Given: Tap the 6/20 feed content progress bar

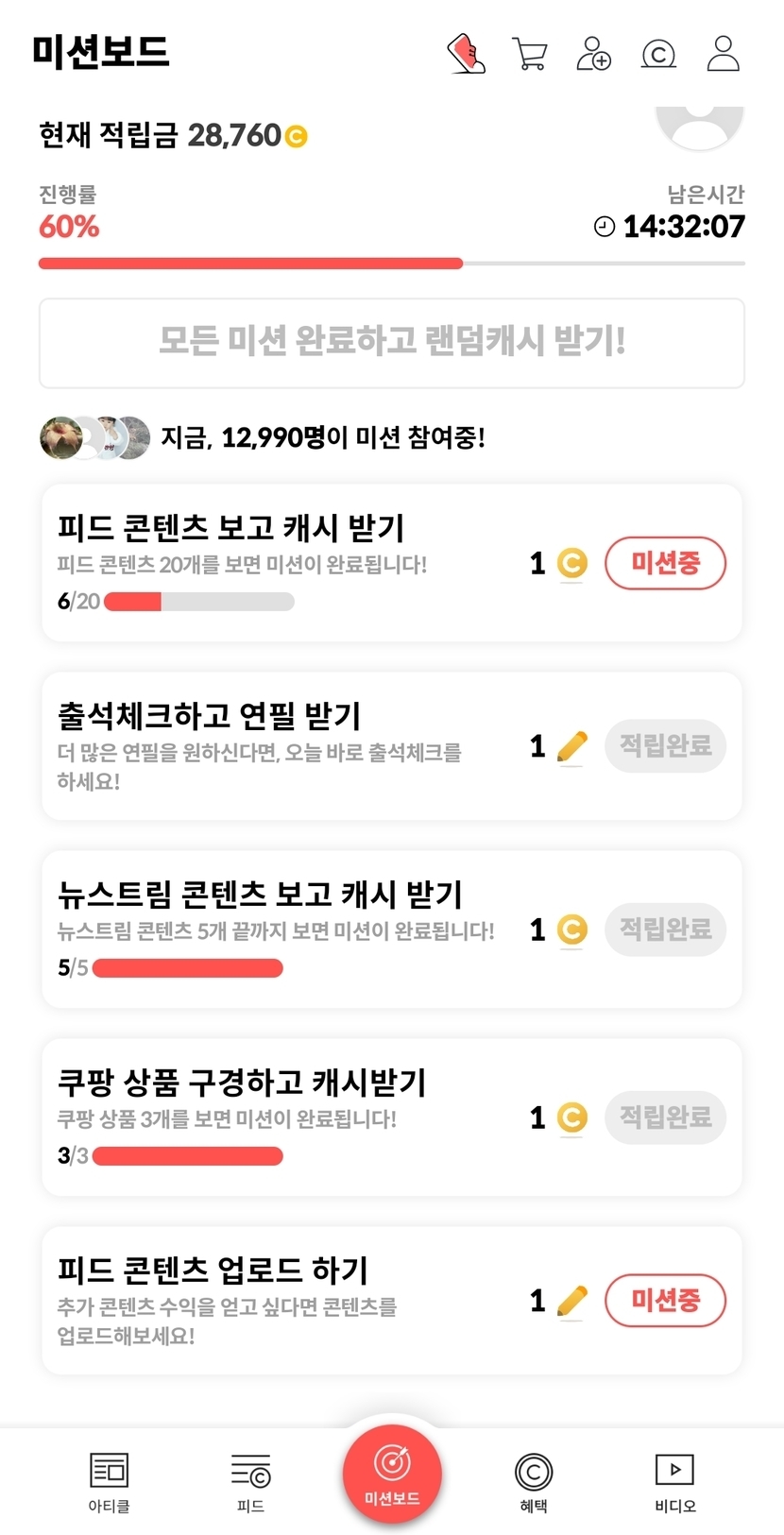Looking at the screenshot, I should coord(198,602).
